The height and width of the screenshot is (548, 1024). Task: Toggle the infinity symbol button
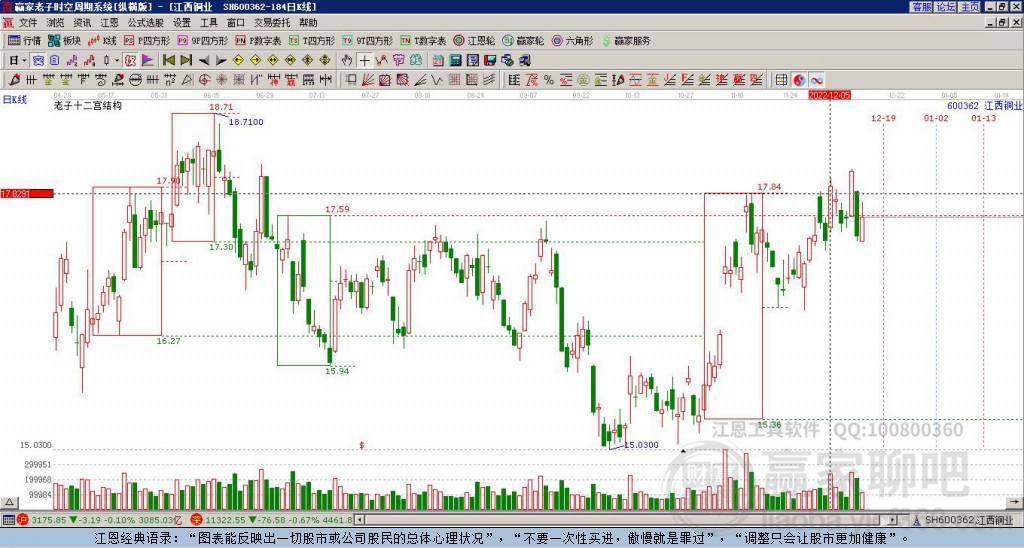[816, 79]
